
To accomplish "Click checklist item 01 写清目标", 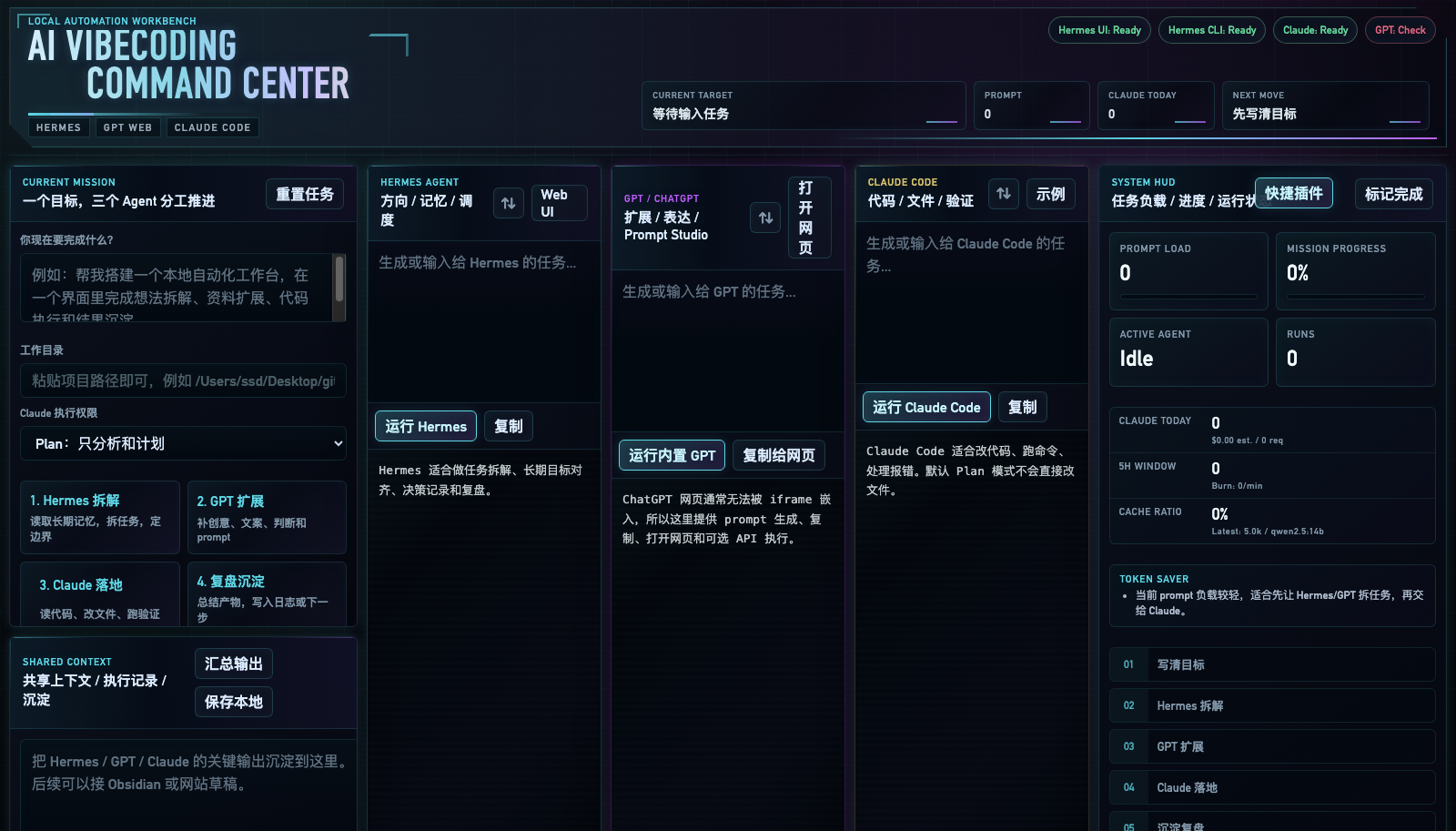I will [x=1272, y=664].
